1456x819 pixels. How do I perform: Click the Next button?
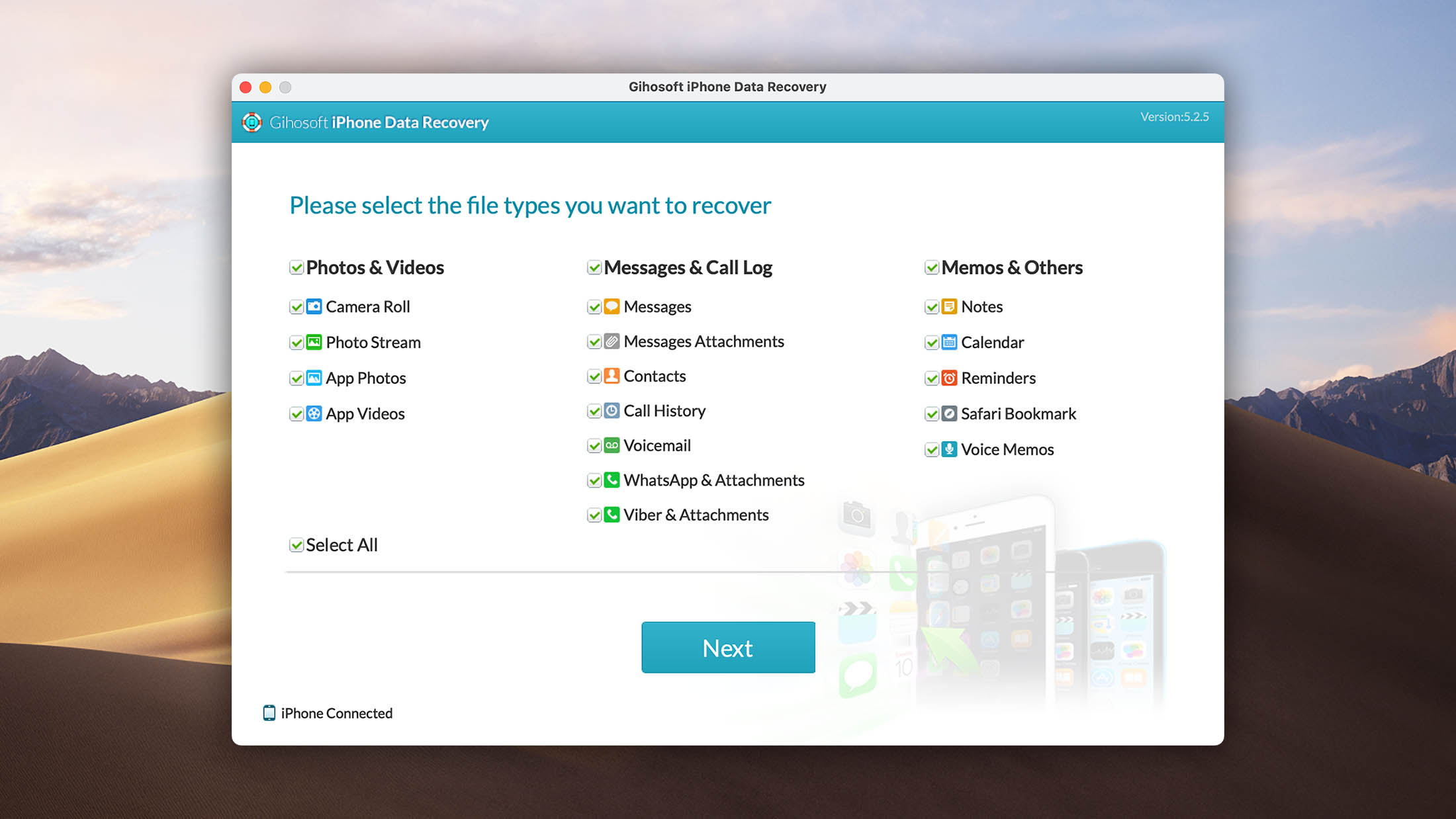728,648
